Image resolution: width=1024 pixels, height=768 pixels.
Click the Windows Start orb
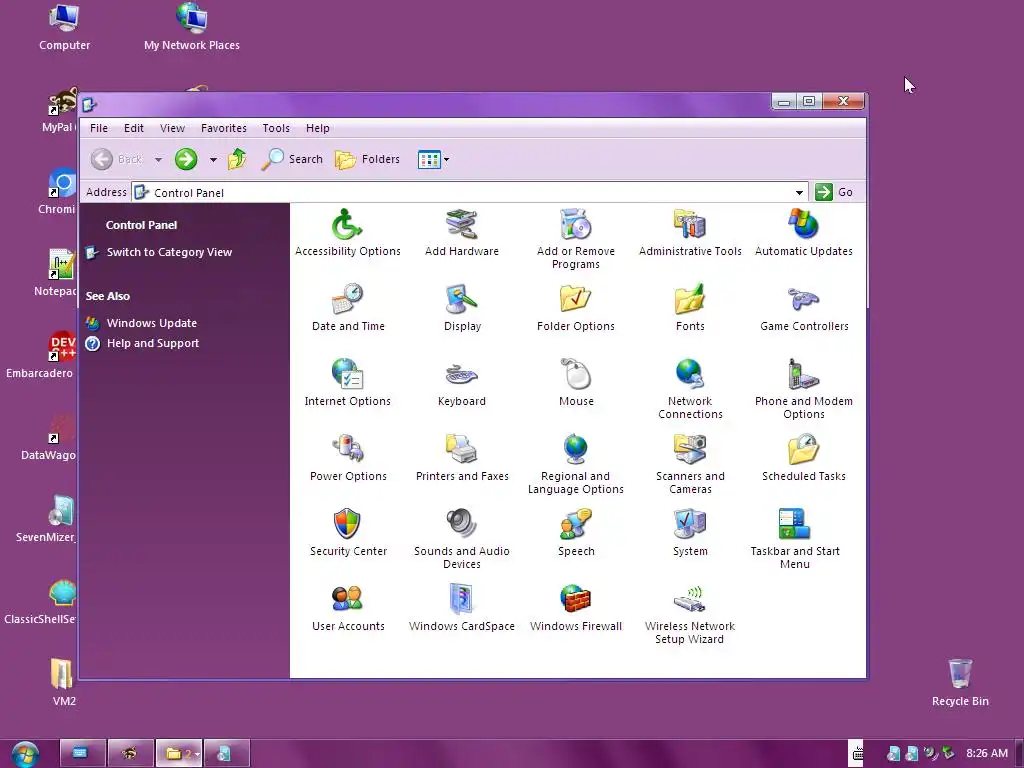pos(25,754)
